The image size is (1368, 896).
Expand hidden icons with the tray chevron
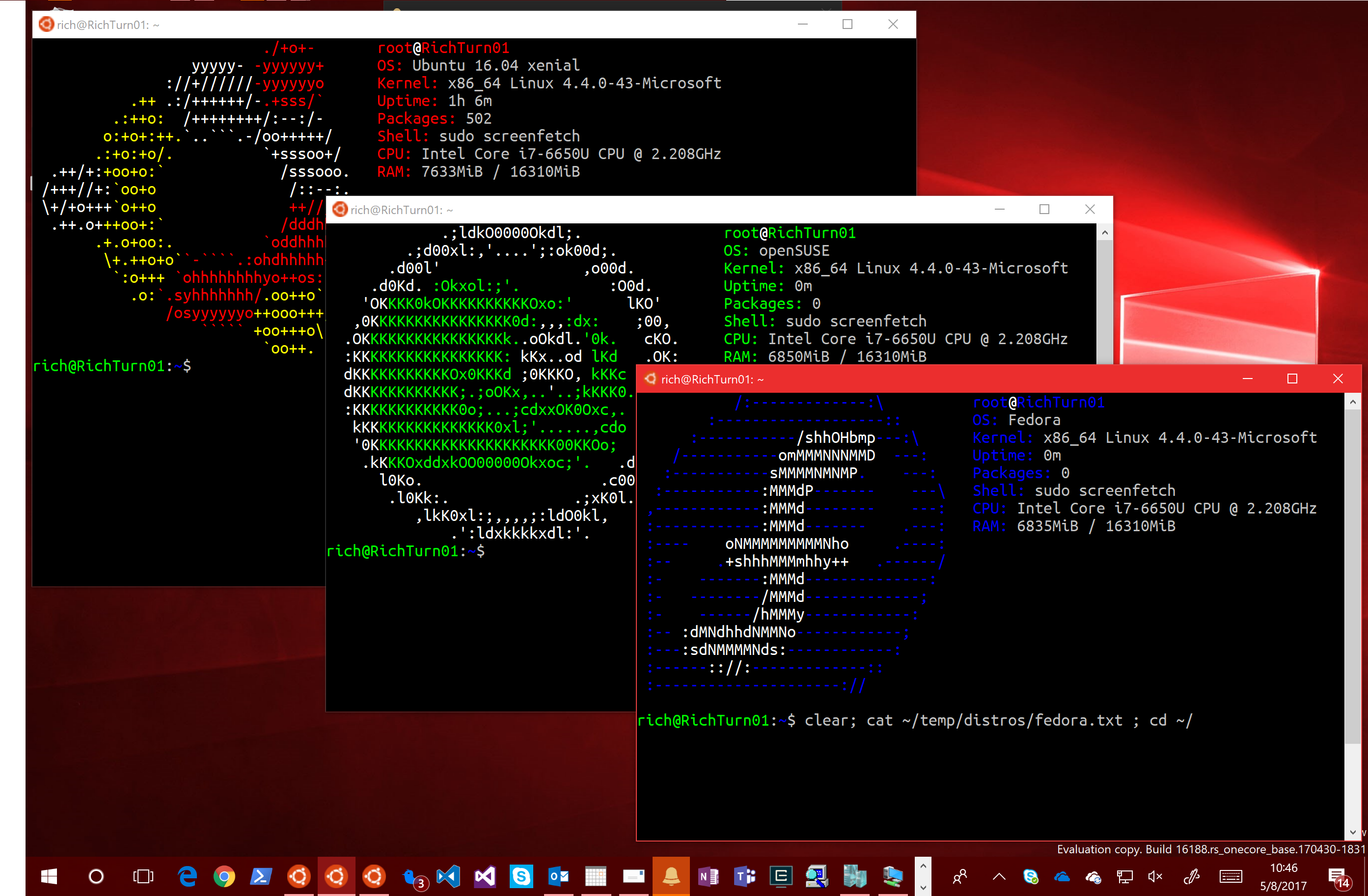pyautogui.click(x=998, y=876)
